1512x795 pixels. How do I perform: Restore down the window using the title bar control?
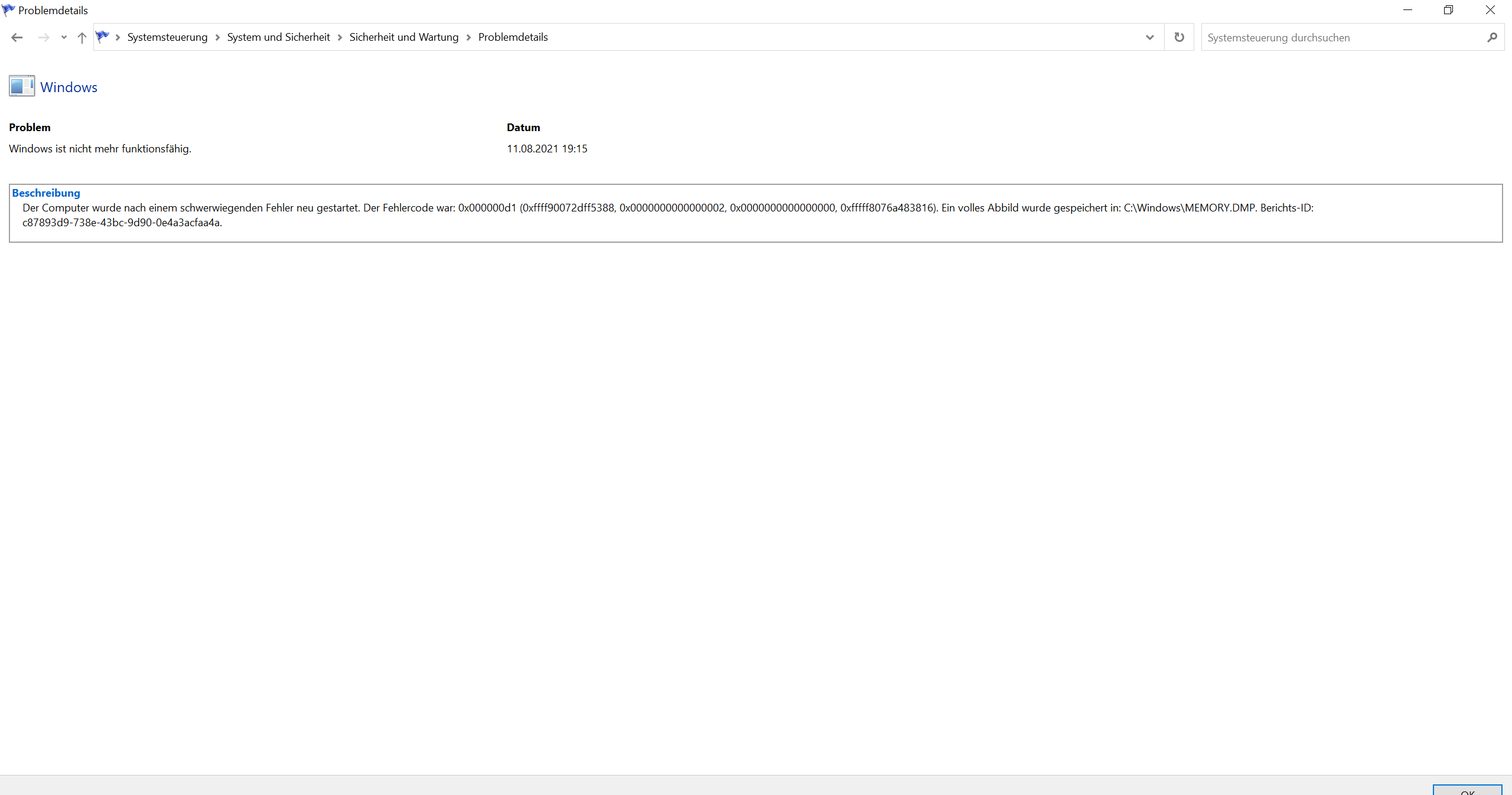point(1449,9)
